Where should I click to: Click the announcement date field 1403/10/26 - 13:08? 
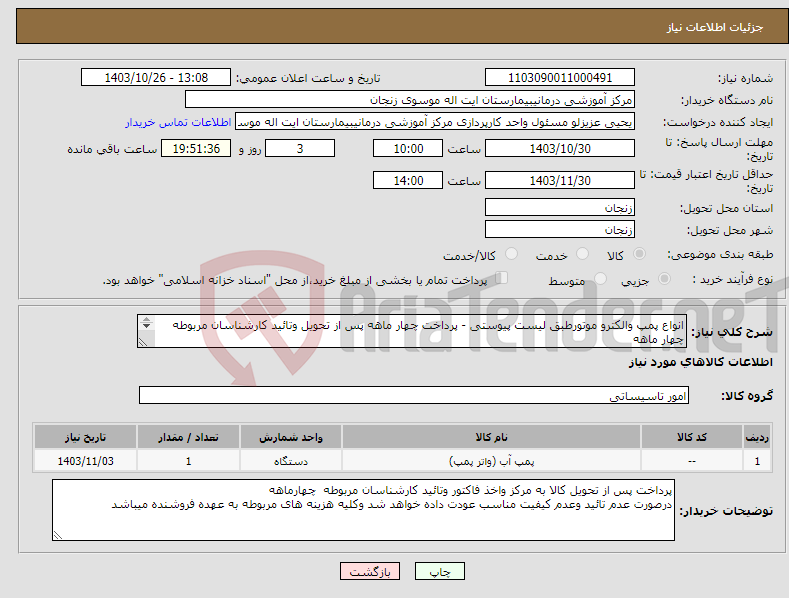click(156, 78)
